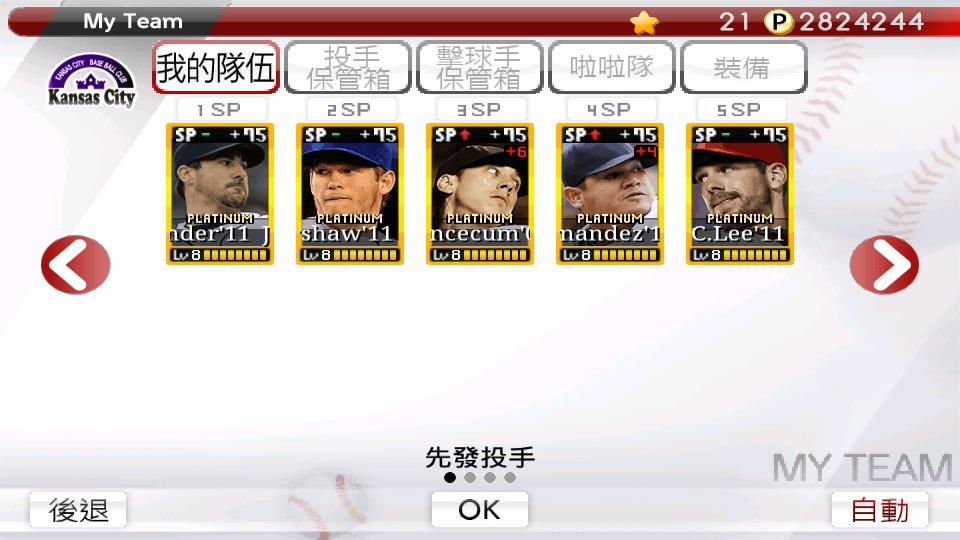960x540 pixels.
Task: Select the 我的隊伍 tab
Action: click(216, 67)
